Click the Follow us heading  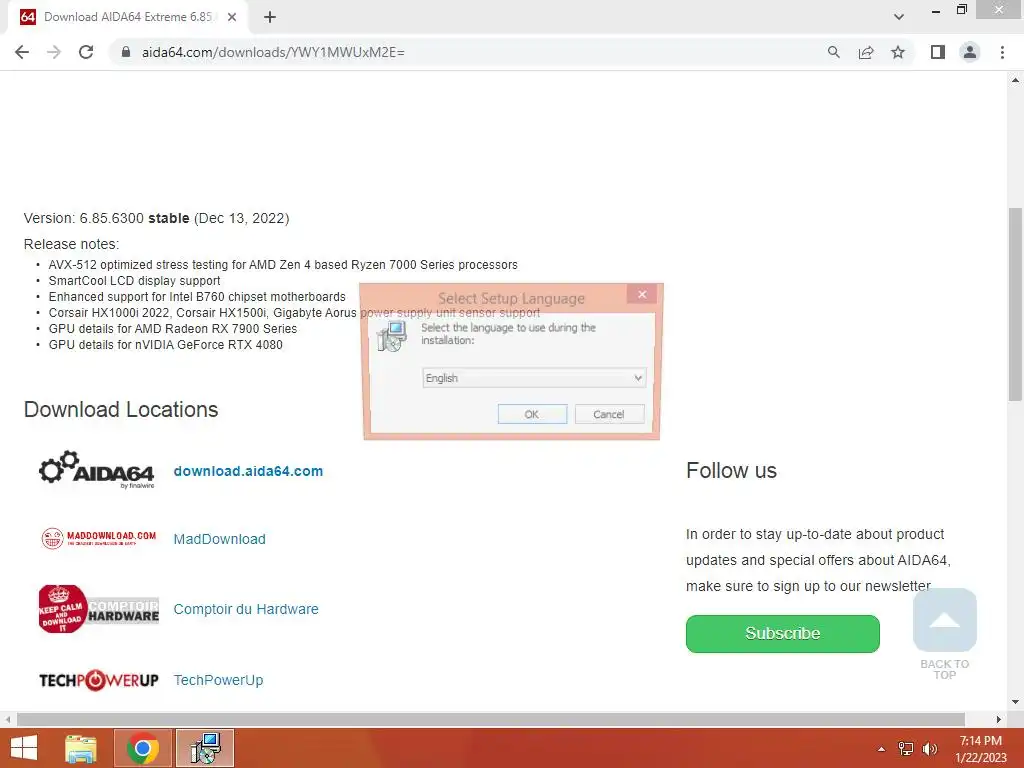[x=731, y=470]
